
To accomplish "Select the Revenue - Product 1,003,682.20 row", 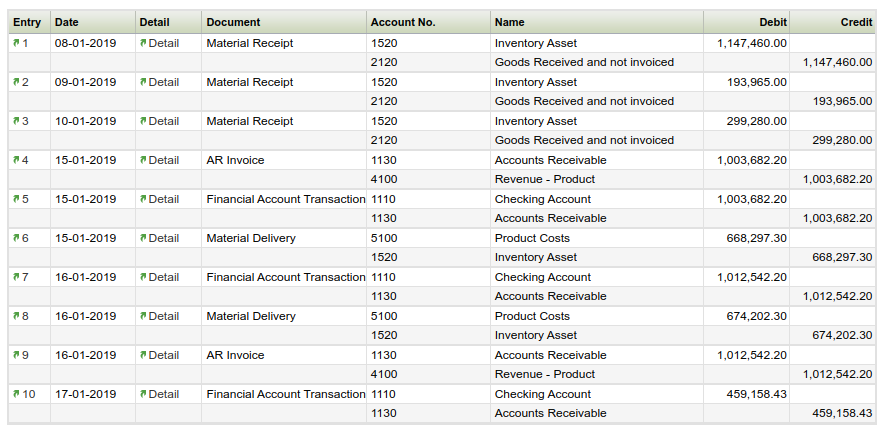I will 545,179.
